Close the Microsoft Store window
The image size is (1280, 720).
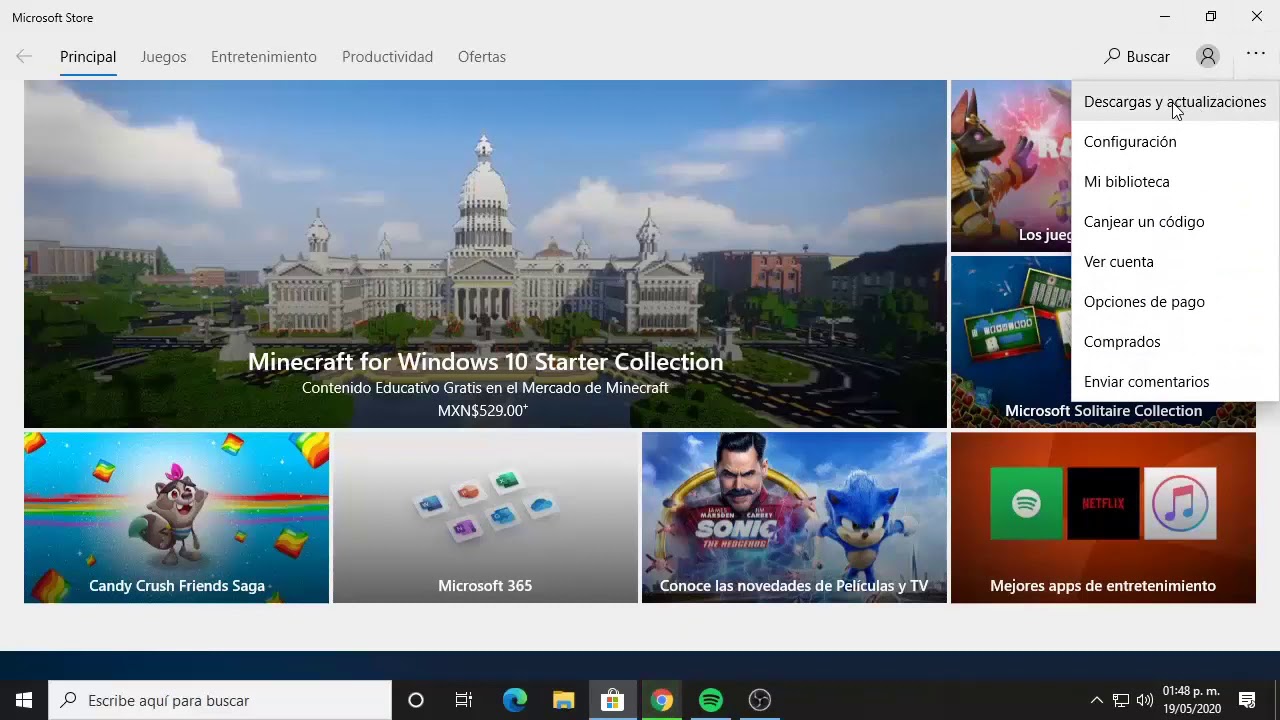coord(1257,16)
